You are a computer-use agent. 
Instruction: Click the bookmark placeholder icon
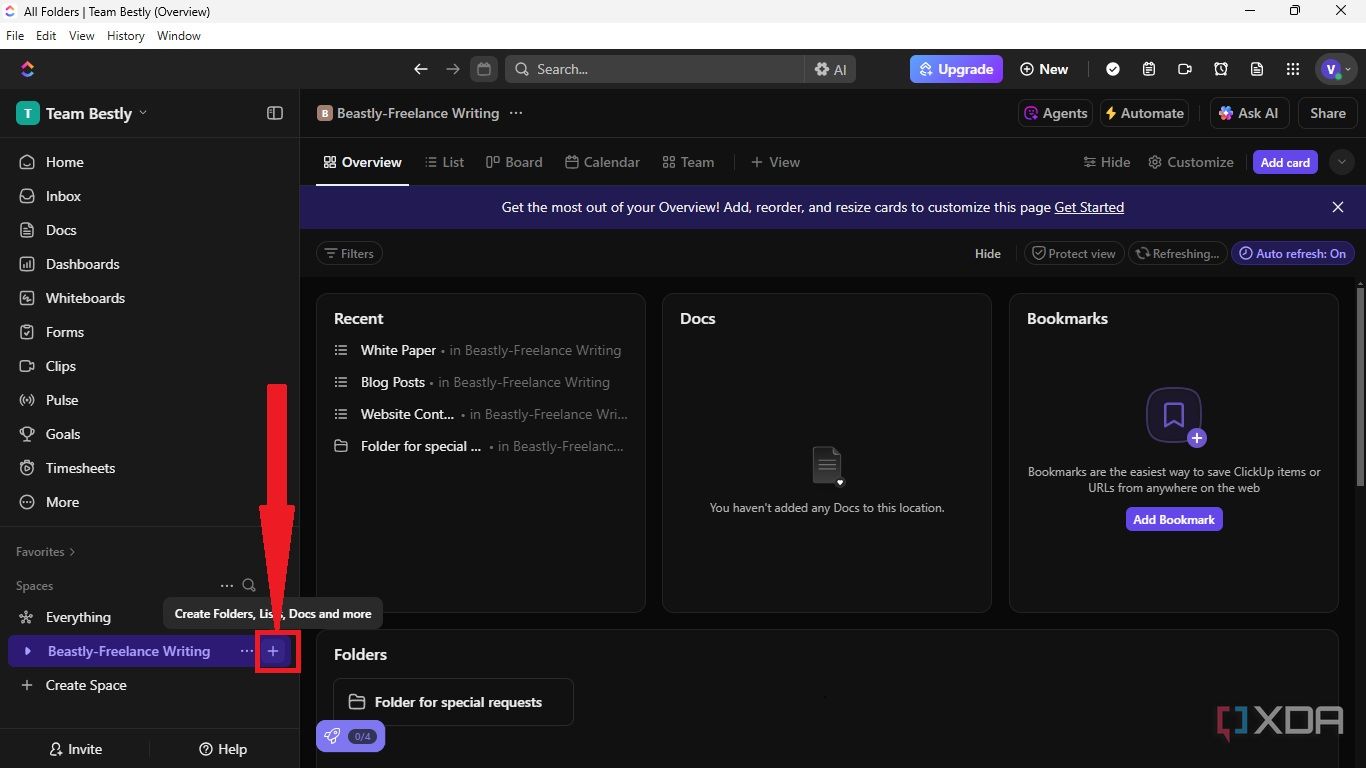tap(1174, 415)
